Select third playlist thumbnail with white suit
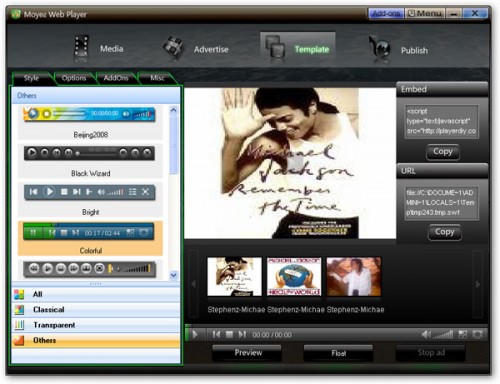 point(354,276)
